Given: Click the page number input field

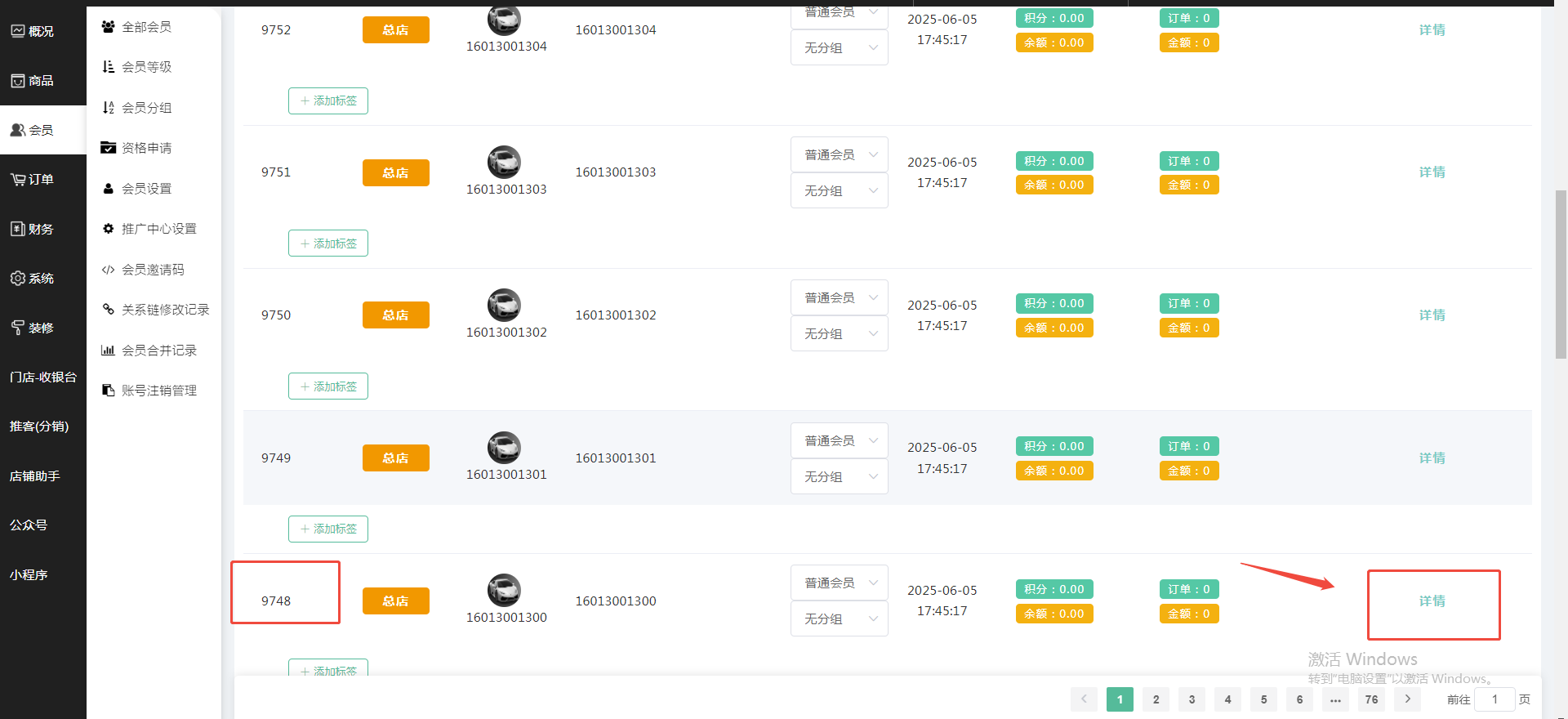Looking at the screenshot, I should [1494, 699].
